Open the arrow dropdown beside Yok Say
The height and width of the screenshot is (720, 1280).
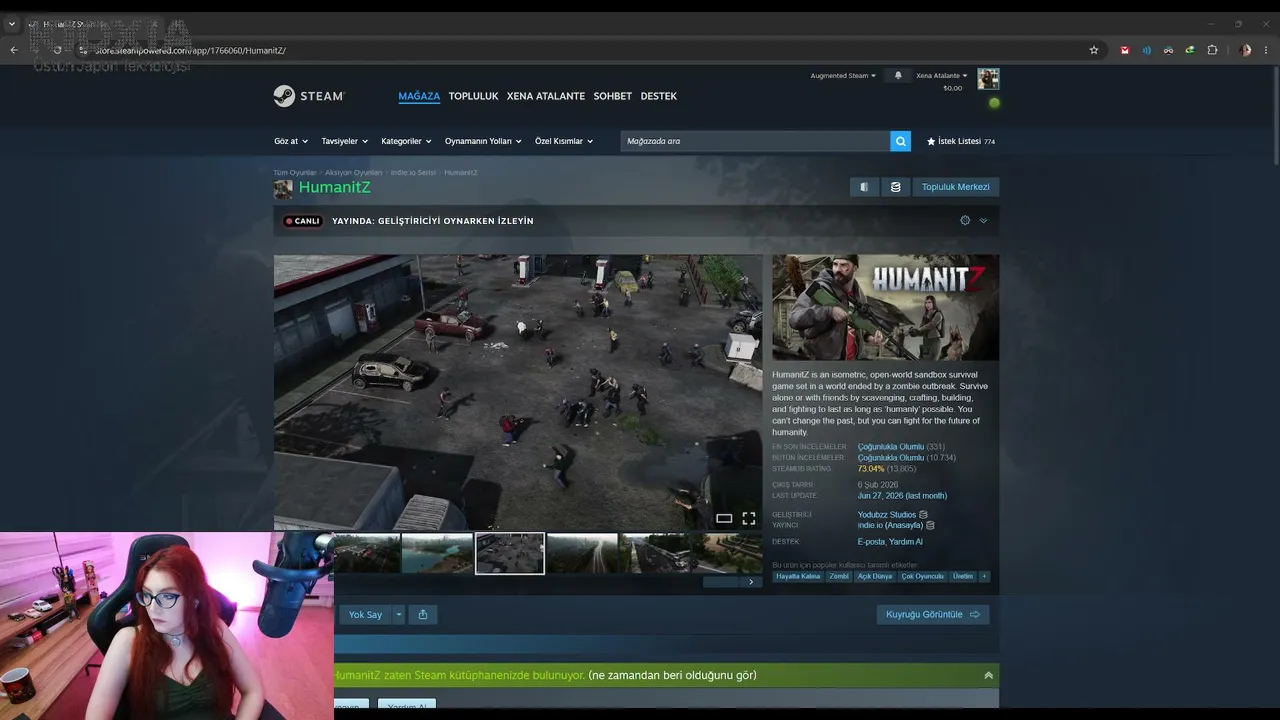point(399,614)
